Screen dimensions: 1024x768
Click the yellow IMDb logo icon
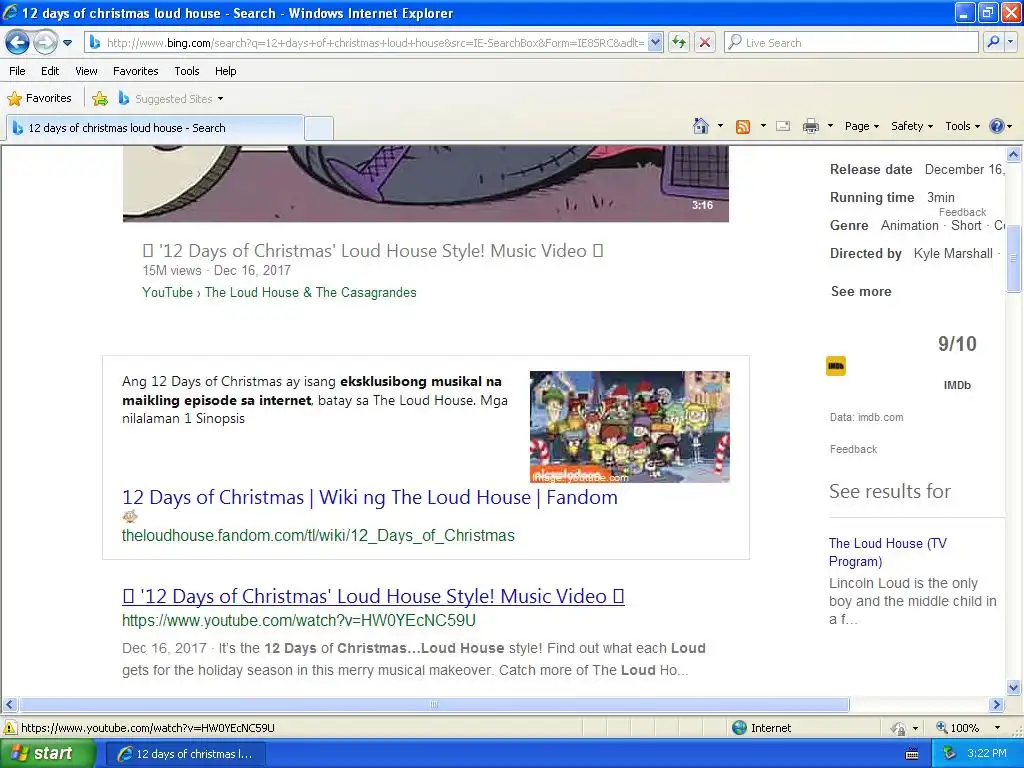point(836,366)
